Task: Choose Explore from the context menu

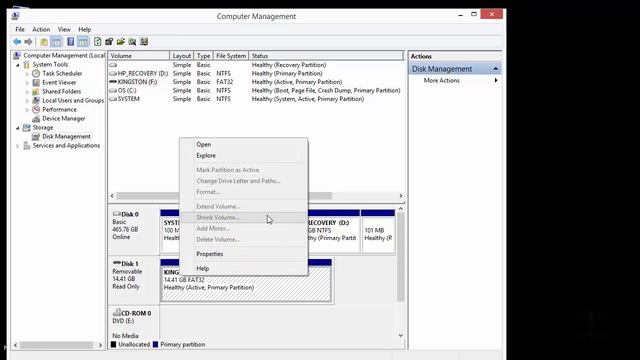Action: pyautogui.click(x=244, y=156)
